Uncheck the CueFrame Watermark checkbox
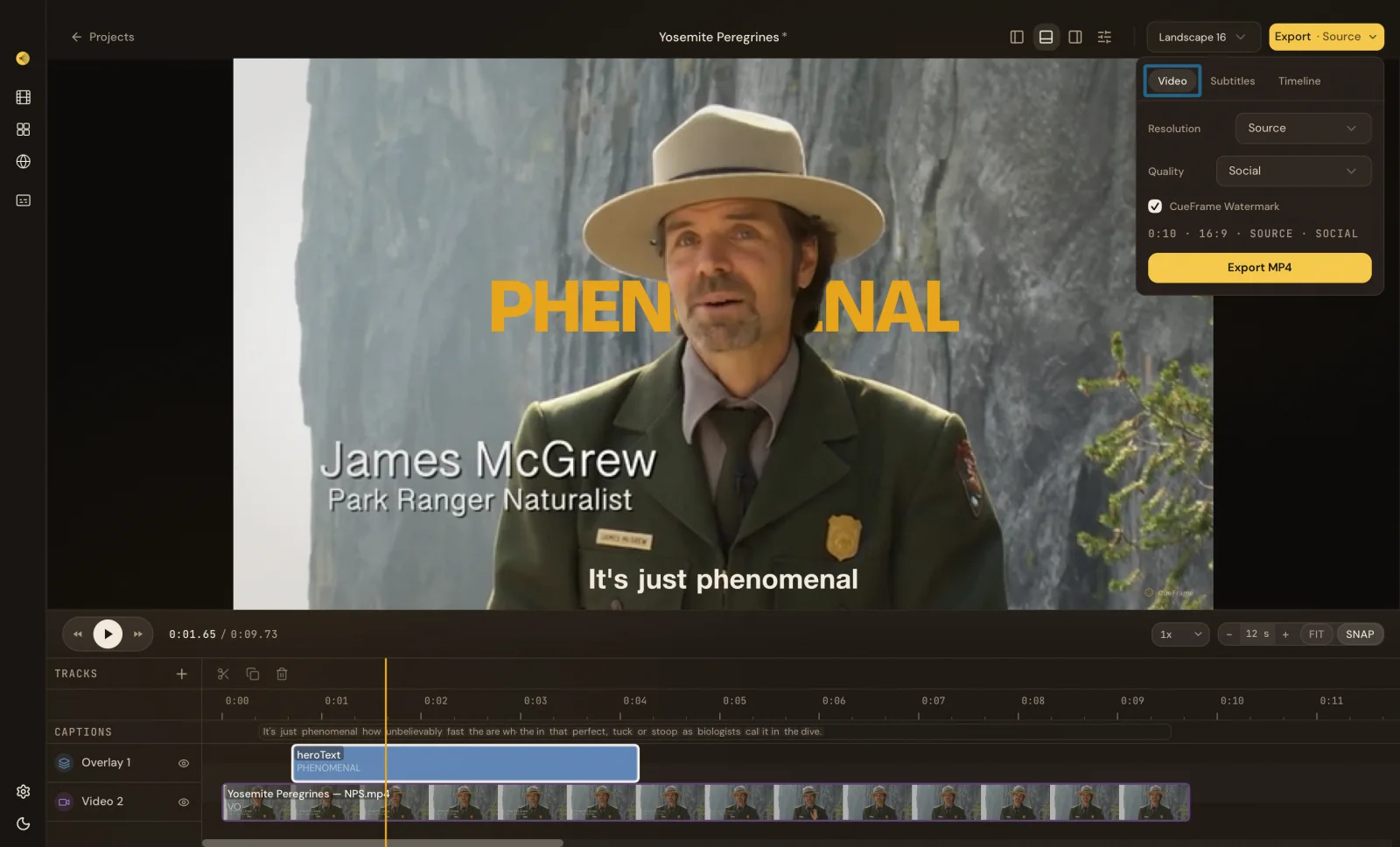Screen dimensions: 1400x847 pyautogui.click(x=1155, y=206)
